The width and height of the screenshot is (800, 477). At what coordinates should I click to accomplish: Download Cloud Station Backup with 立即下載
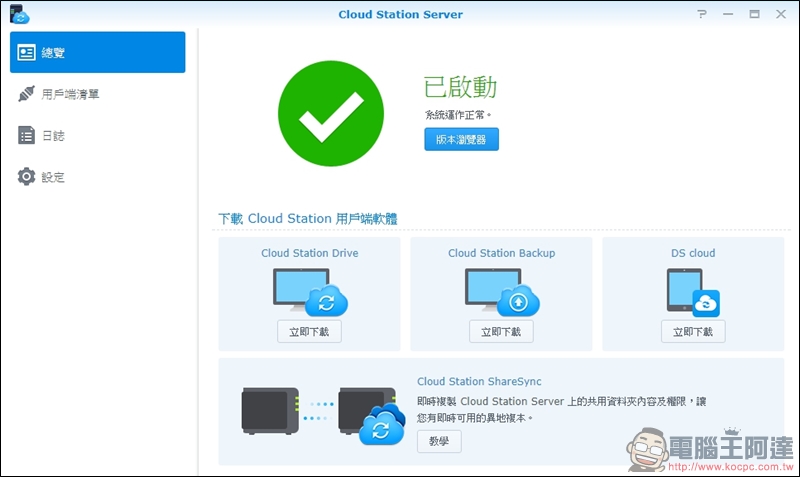501,332
